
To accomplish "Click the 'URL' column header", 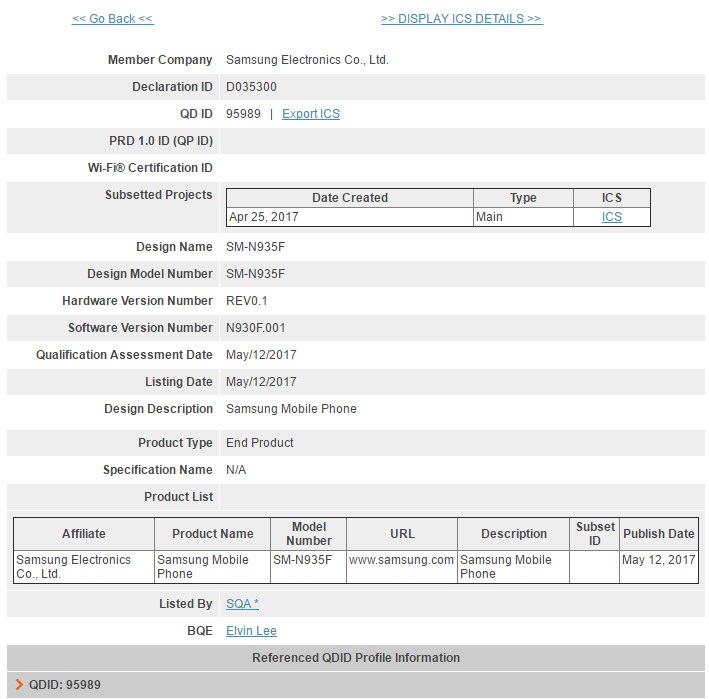I will click(402, 534).
